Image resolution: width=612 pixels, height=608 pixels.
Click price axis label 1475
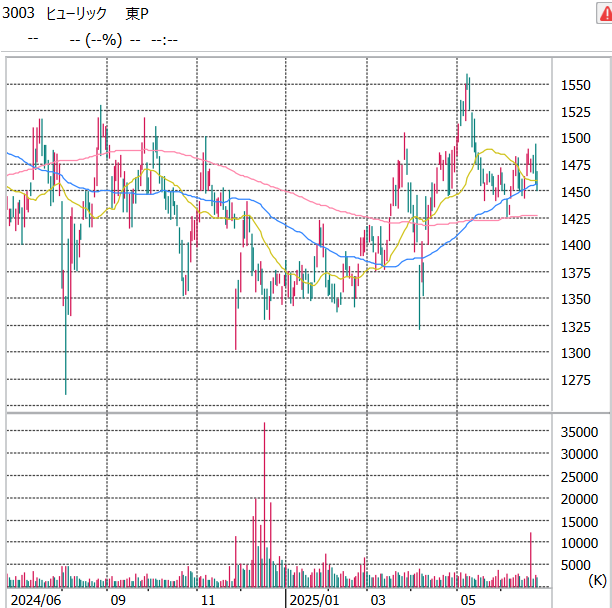pyautogui.click(x=576, y=165)
